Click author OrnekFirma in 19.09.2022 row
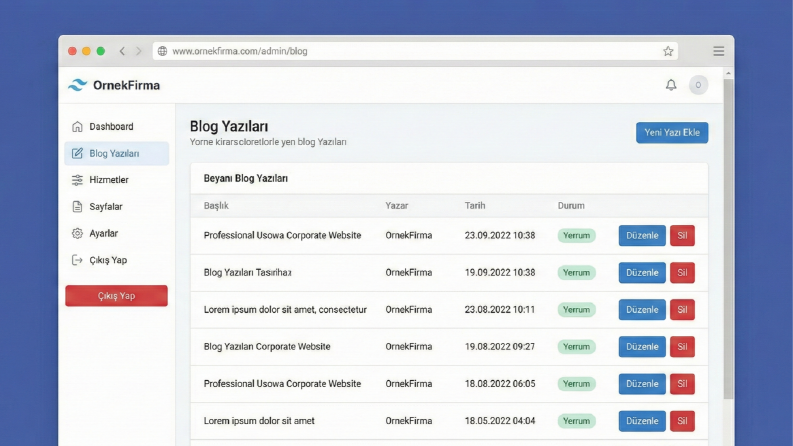793x446 pixels. pos(409,273)
